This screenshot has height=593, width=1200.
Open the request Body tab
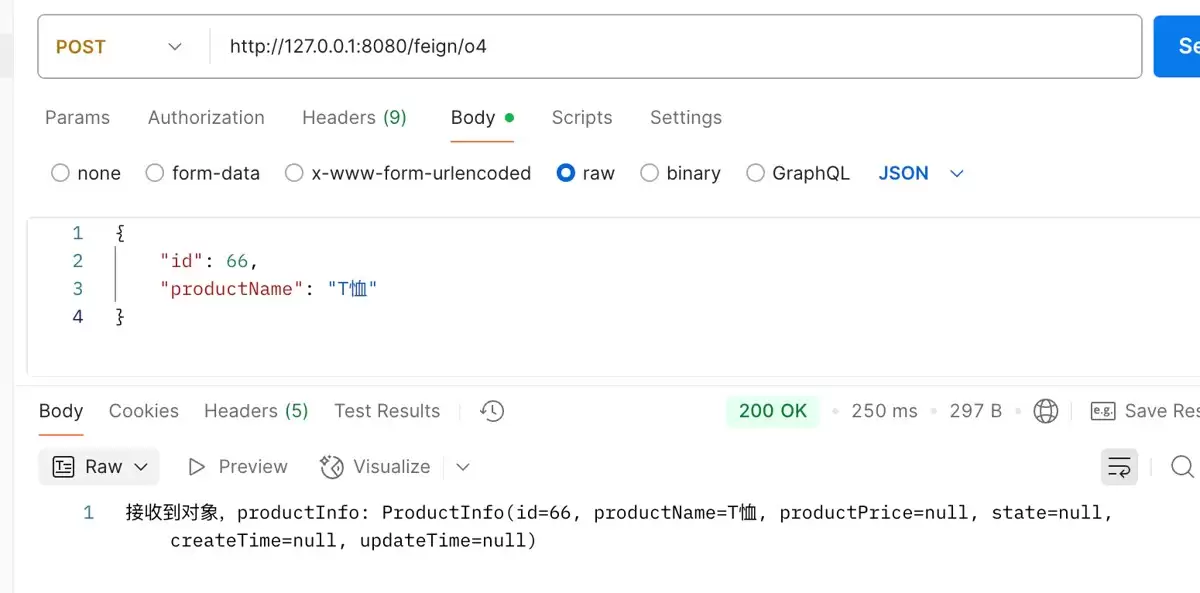pyautogui.click(x=482, y=117)
